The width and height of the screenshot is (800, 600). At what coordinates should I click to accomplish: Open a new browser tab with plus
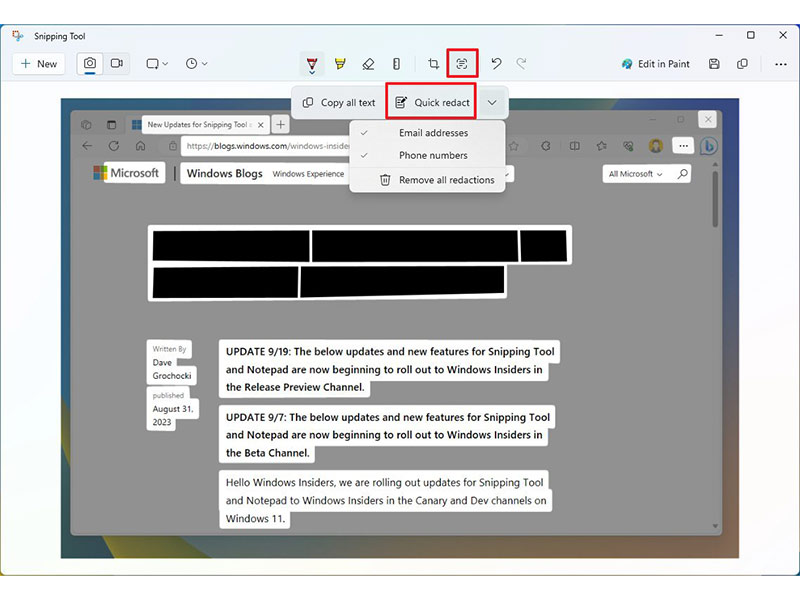click(280, 124)
